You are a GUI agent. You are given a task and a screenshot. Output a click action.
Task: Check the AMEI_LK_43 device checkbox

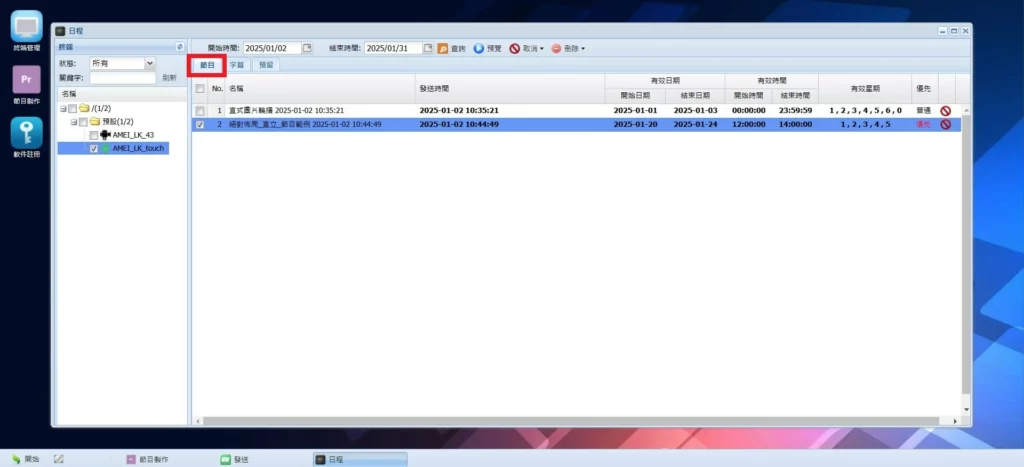(x=94, y=135)
